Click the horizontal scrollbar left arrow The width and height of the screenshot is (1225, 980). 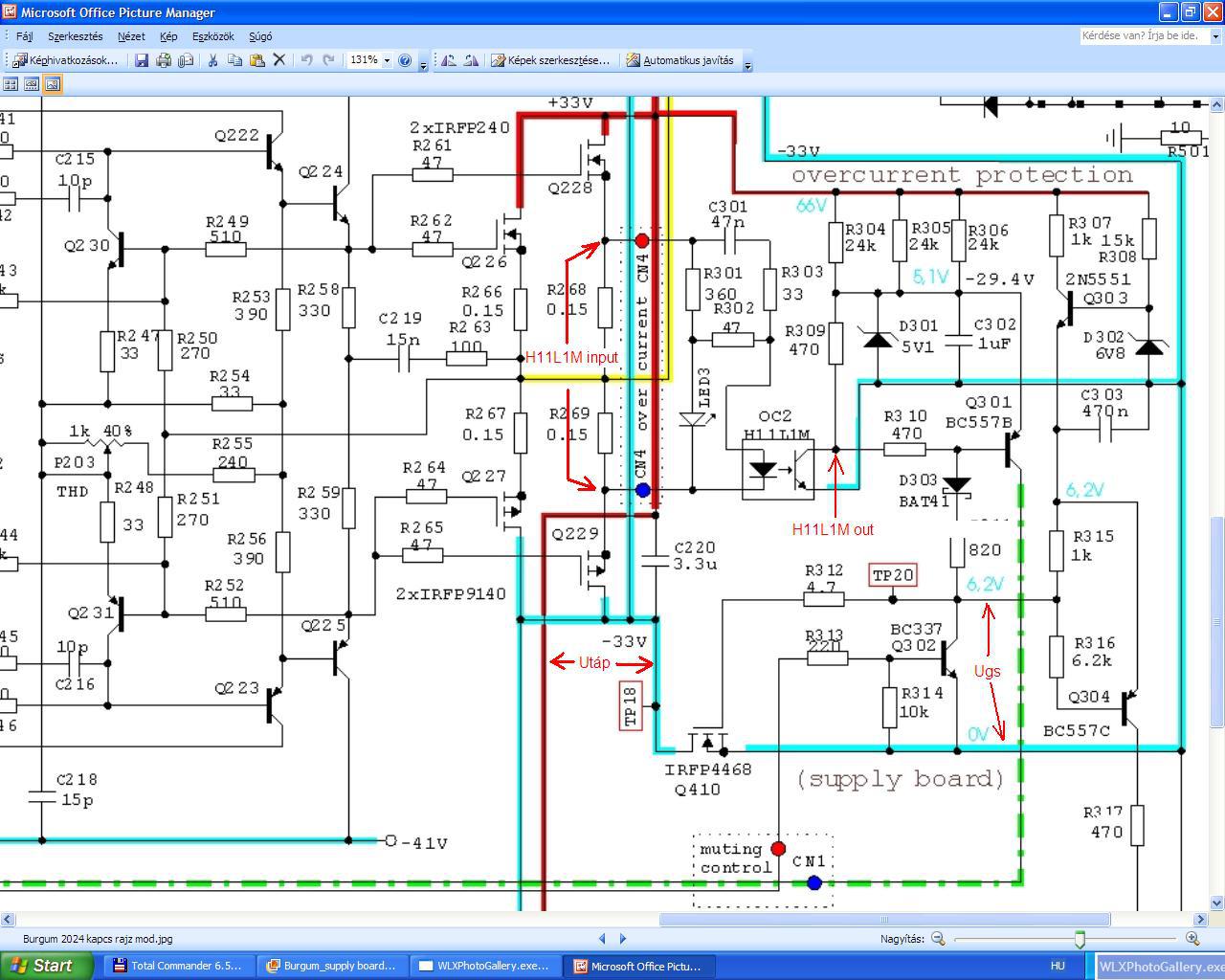click(x=8, y=920)
